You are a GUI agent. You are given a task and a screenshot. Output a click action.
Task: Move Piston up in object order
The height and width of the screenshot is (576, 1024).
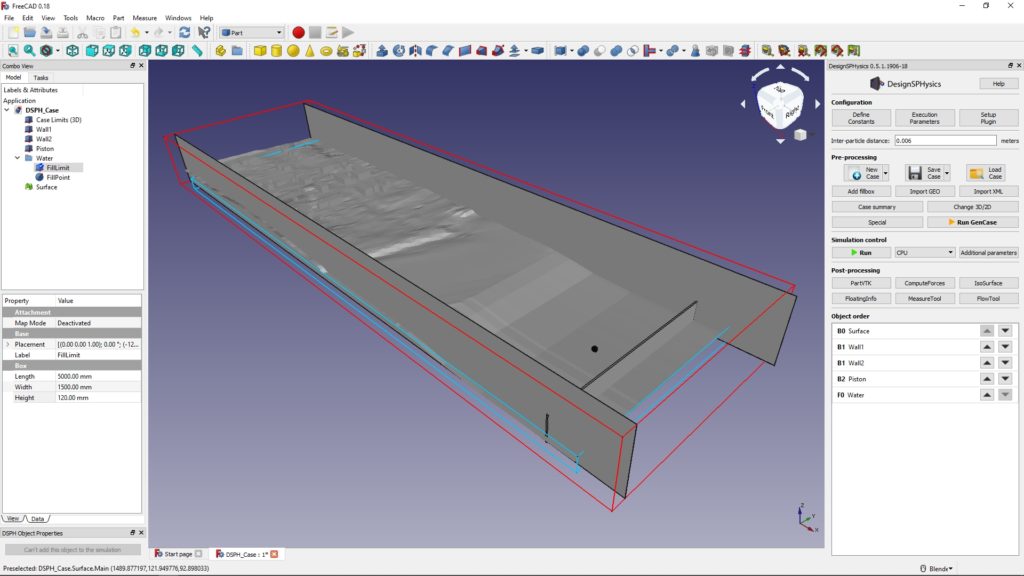point(987,379)
